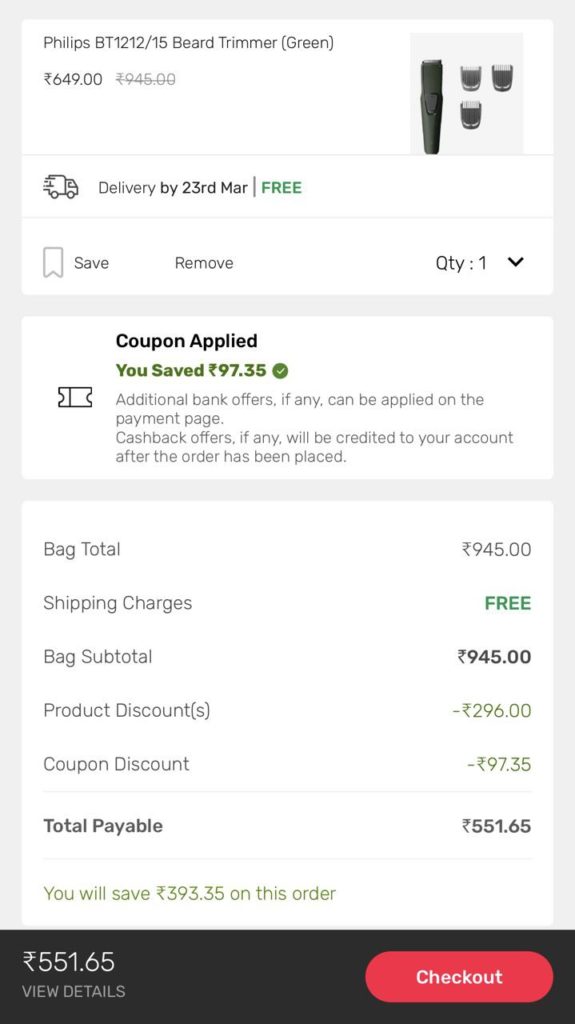
Task: Click the Coupon Applied heading
Action: point(186,341)
